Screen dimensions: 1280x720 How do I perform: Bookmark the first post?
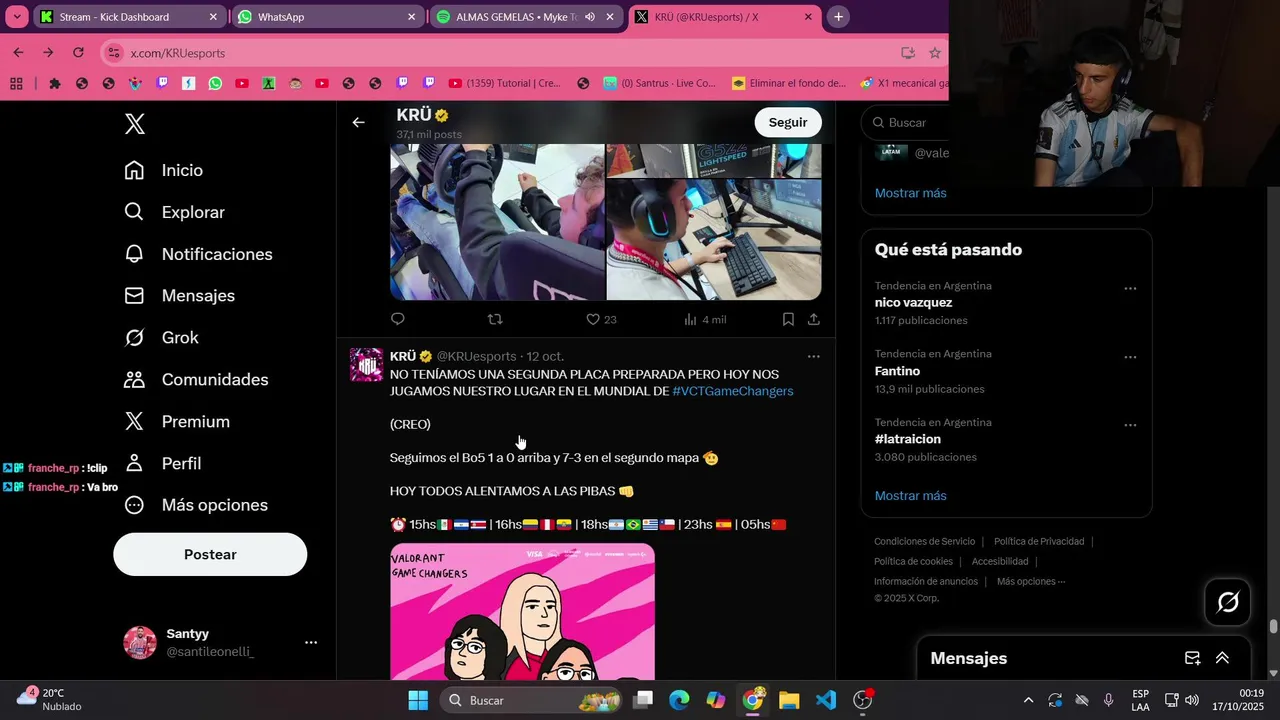coord(788,319)
